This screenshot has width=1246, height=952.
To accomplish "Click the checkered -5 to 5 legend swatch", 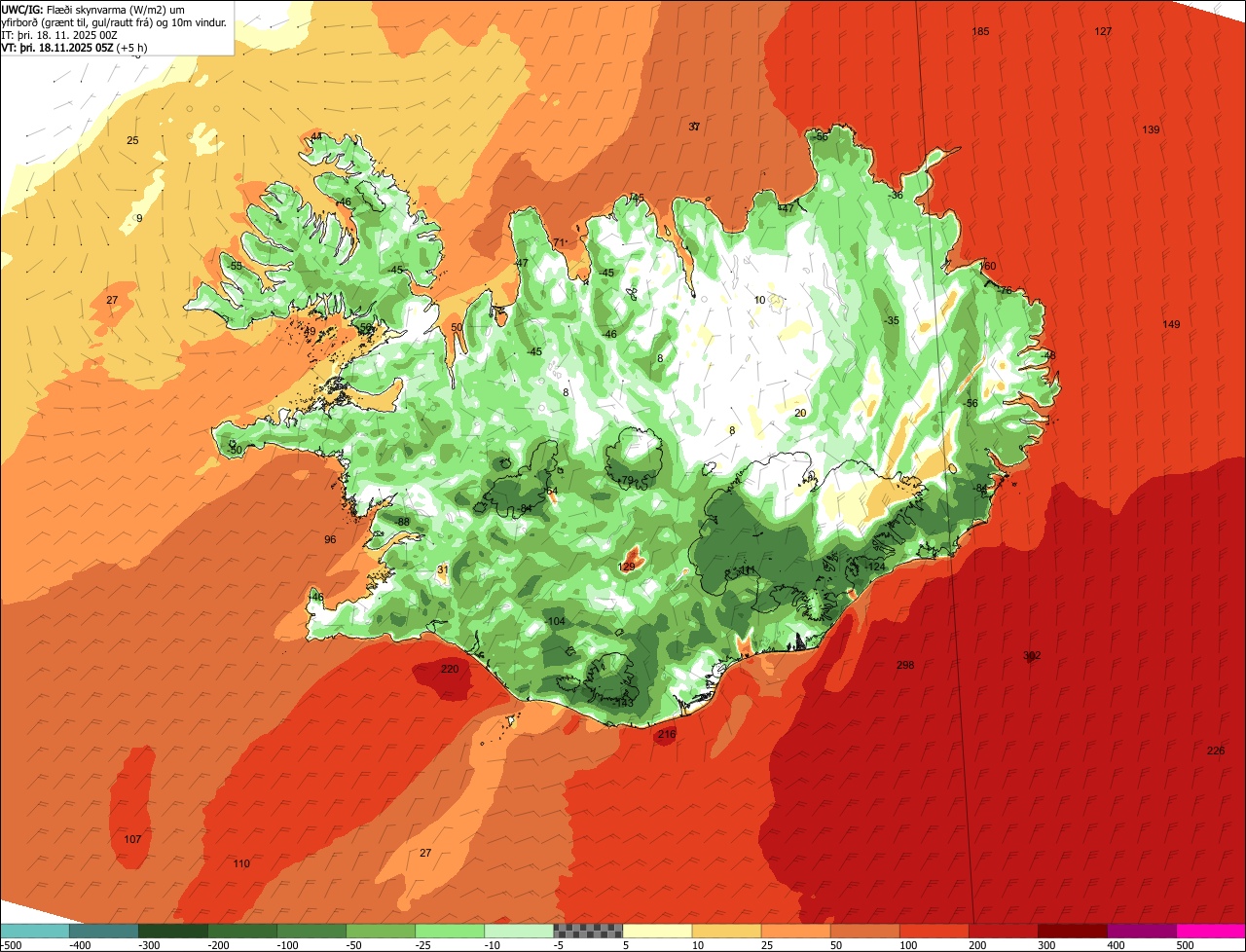I will [x=588, y=931].
